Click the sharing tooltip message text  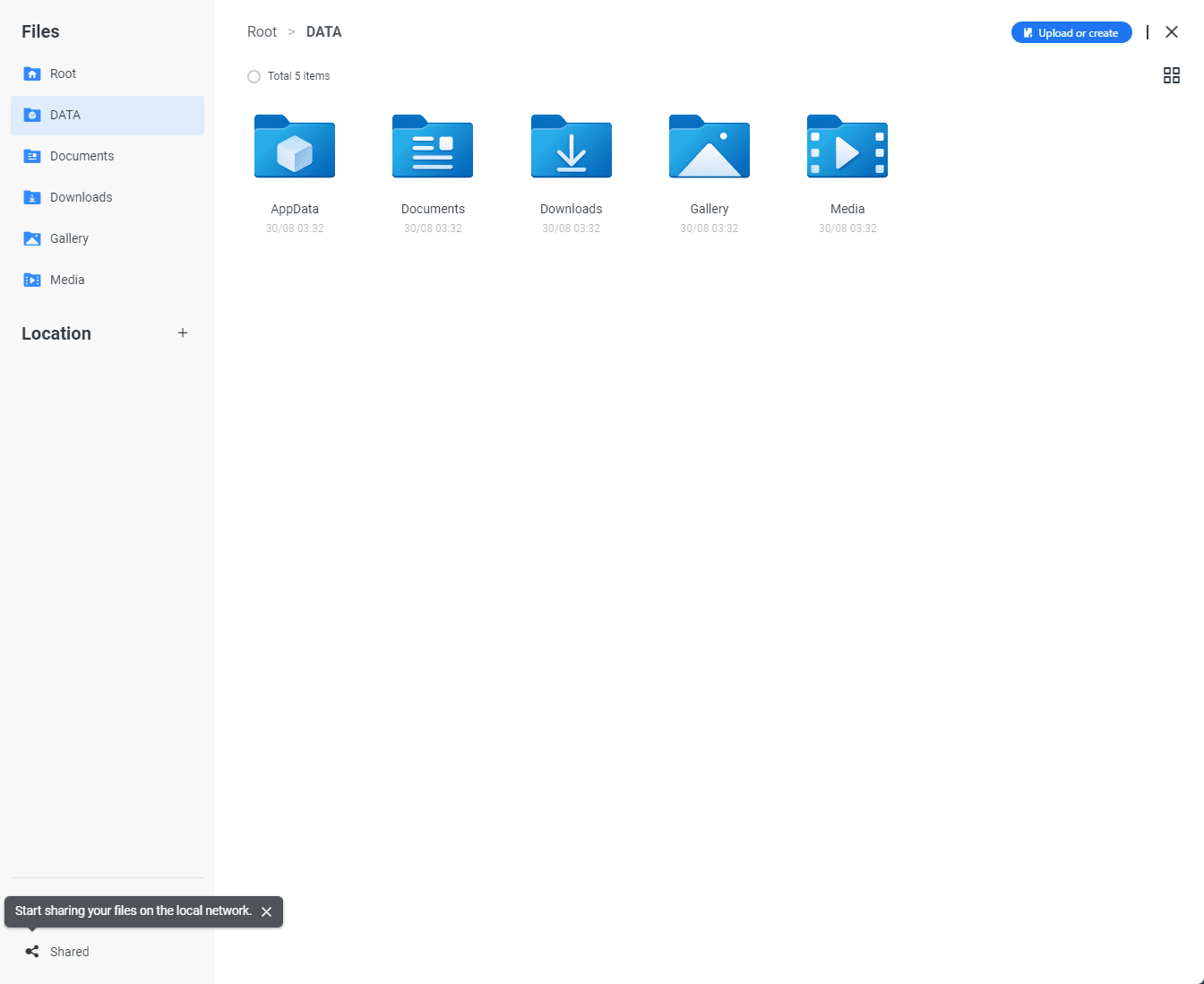coord(133,911)
